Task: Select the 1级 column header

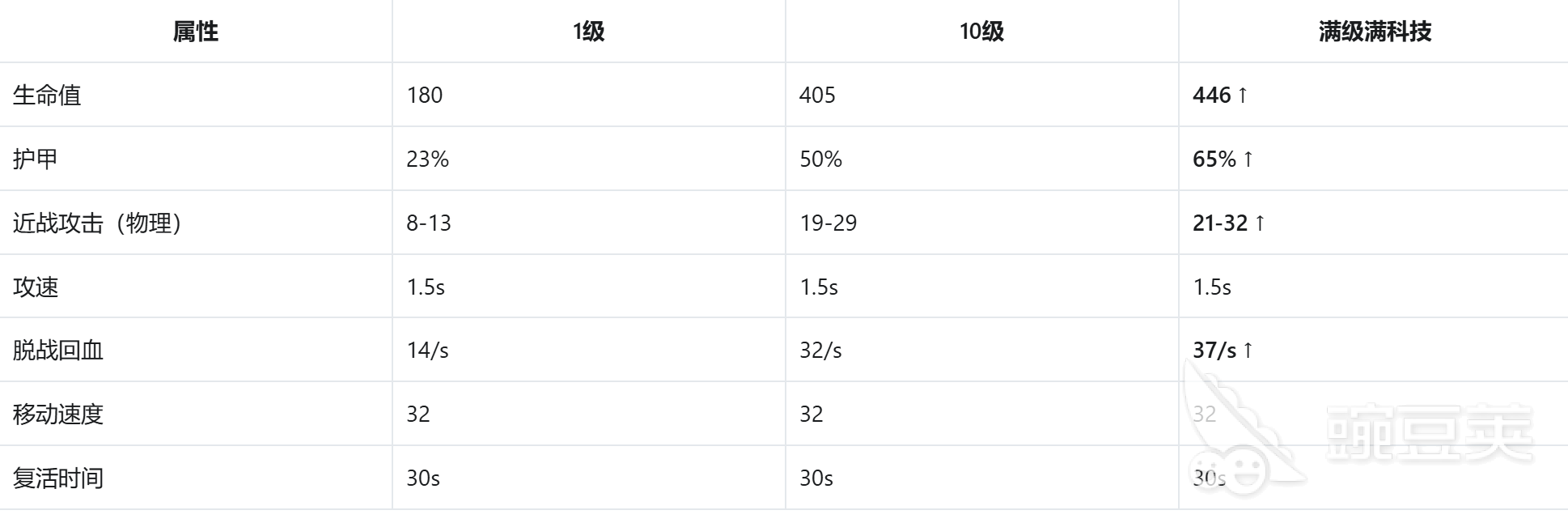Action: coord(588,32)
